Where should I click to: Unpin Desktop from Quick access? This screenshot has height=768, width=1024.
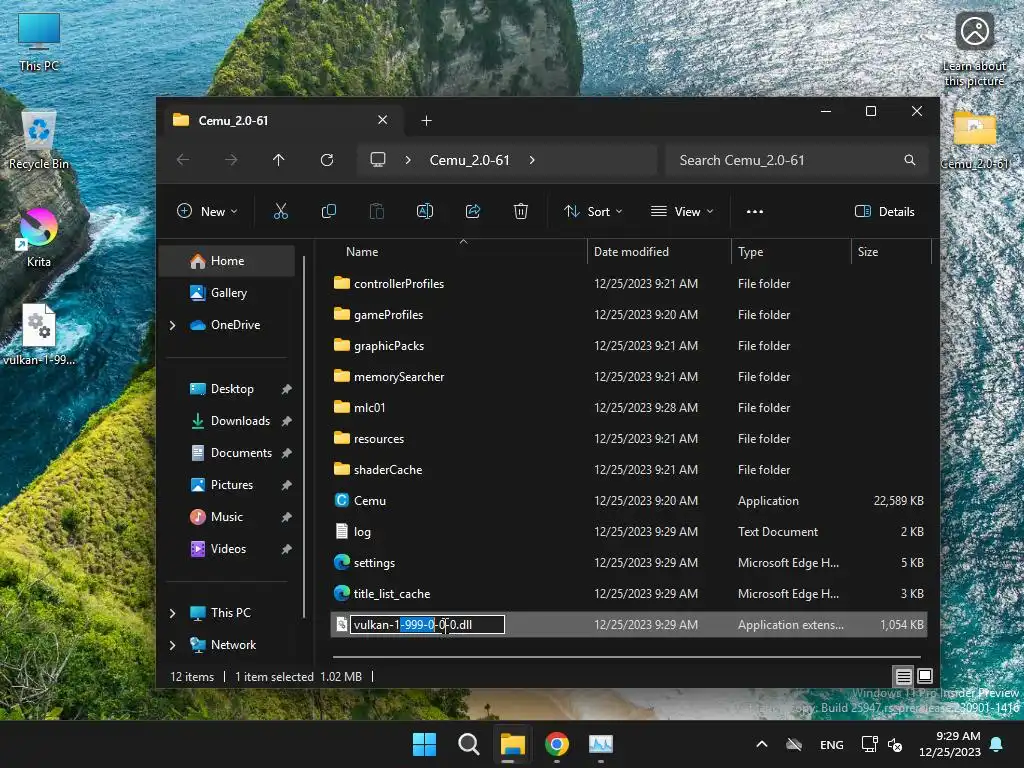(x=286, y=389)
